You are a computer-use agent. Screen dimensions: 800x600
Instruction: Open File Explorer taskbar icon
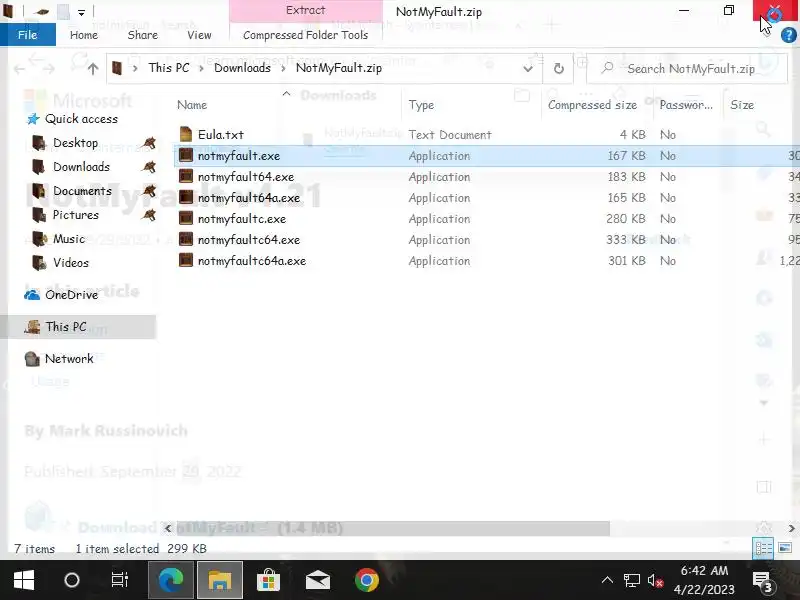(219, 580)
